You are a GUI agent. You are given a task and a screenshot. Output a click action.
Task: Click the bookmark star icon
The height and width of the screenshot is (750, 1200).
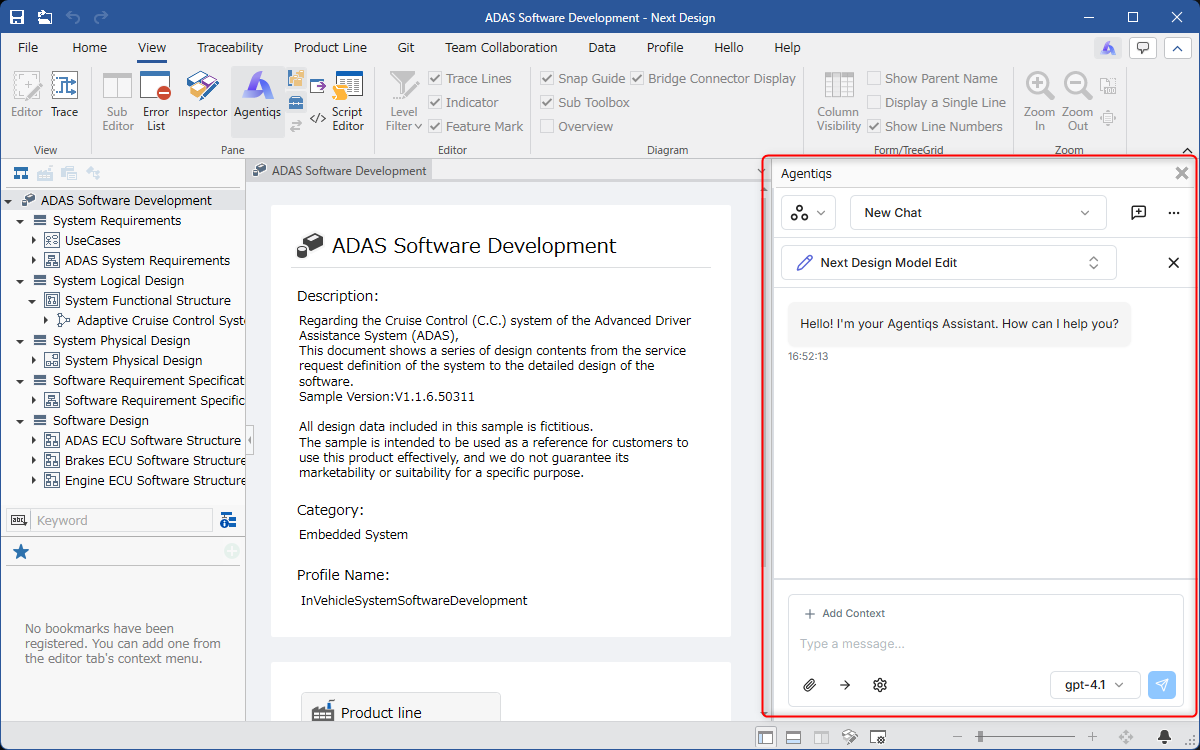[x=21, y=551]
